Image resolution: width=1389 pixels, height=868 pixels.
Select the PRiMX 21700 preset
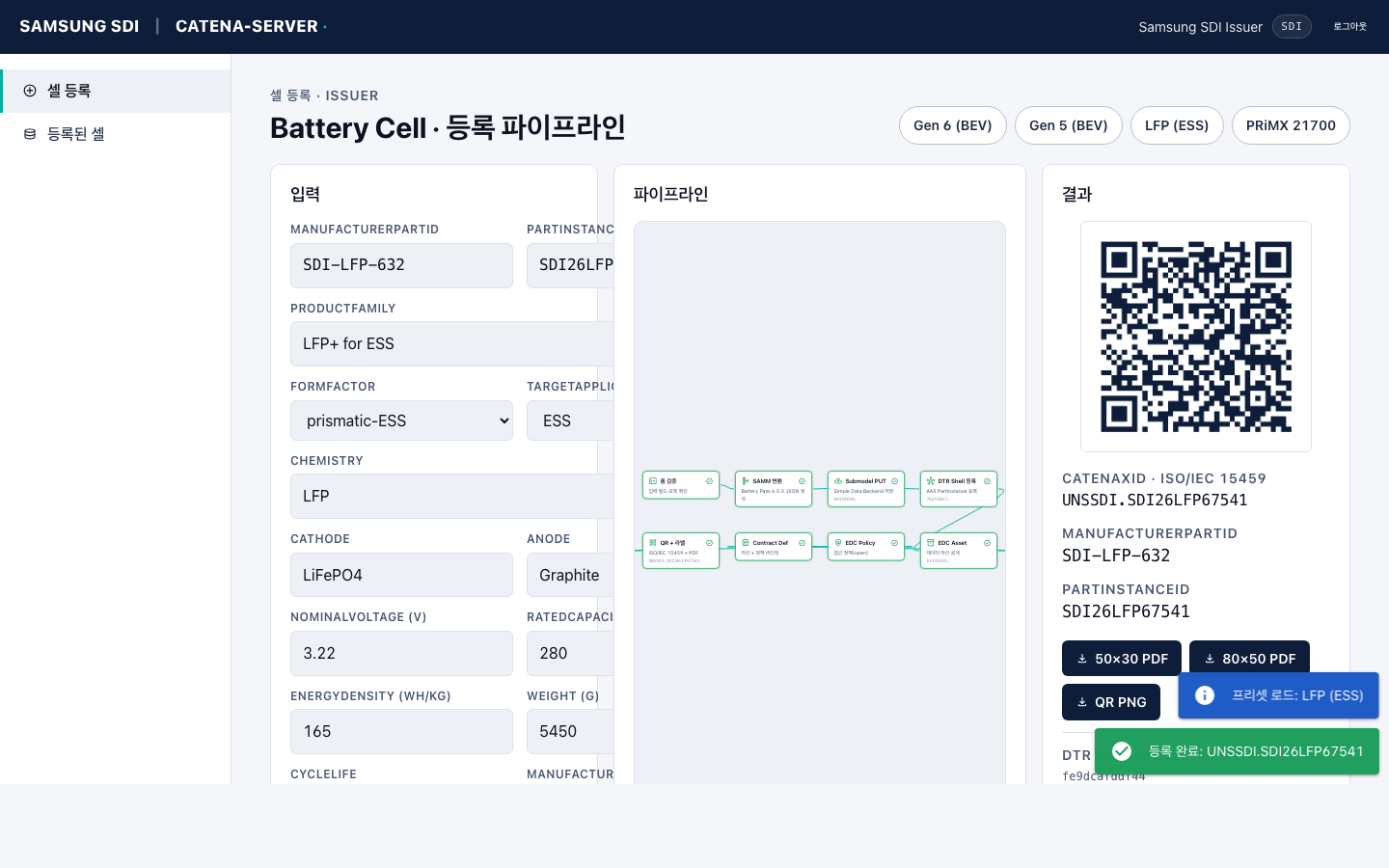coord(1290,125)
